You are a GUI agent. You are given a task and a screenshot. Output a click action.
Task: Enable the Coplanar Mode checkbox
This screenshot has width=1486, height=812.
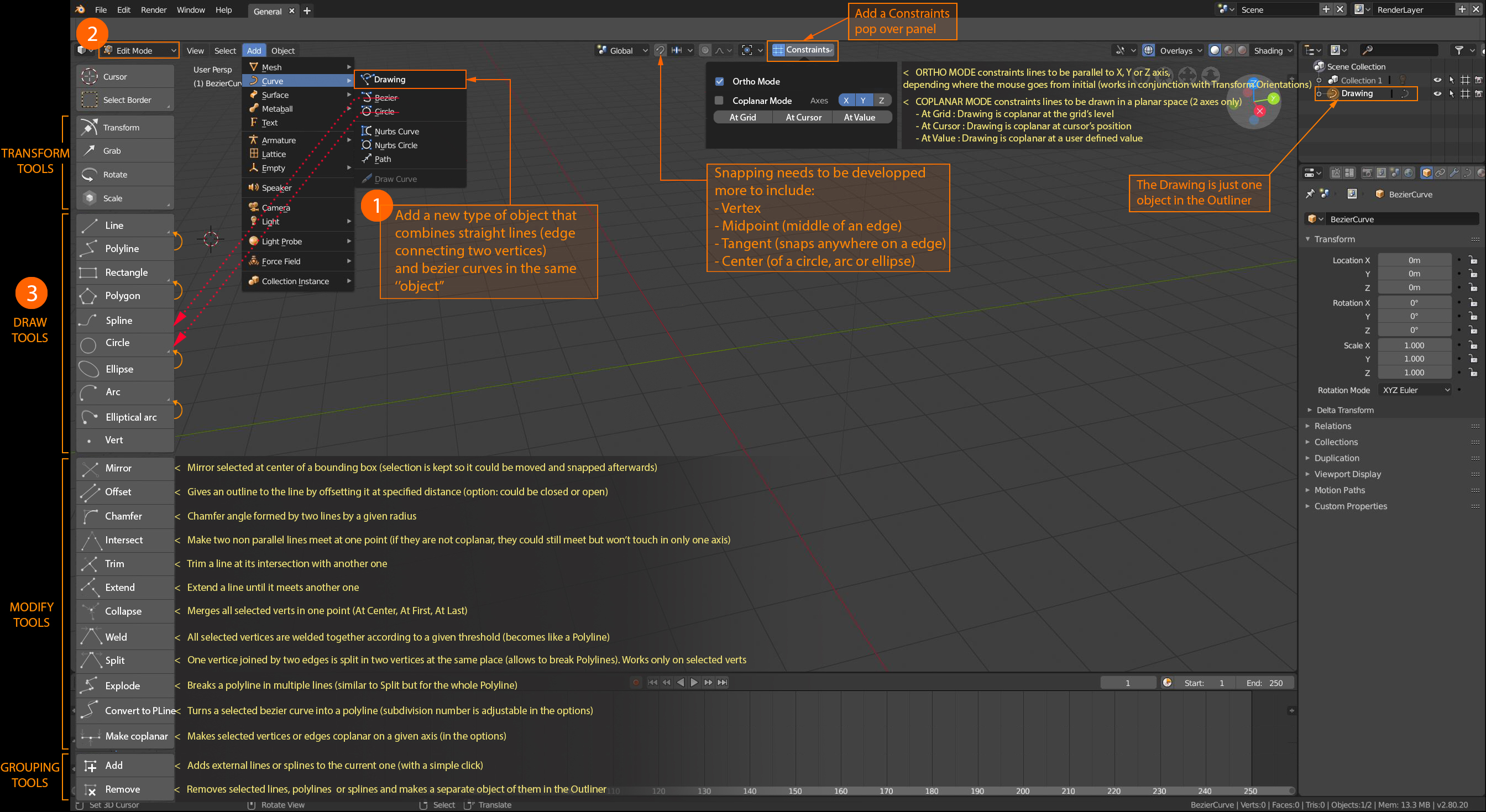click(719, 101)
